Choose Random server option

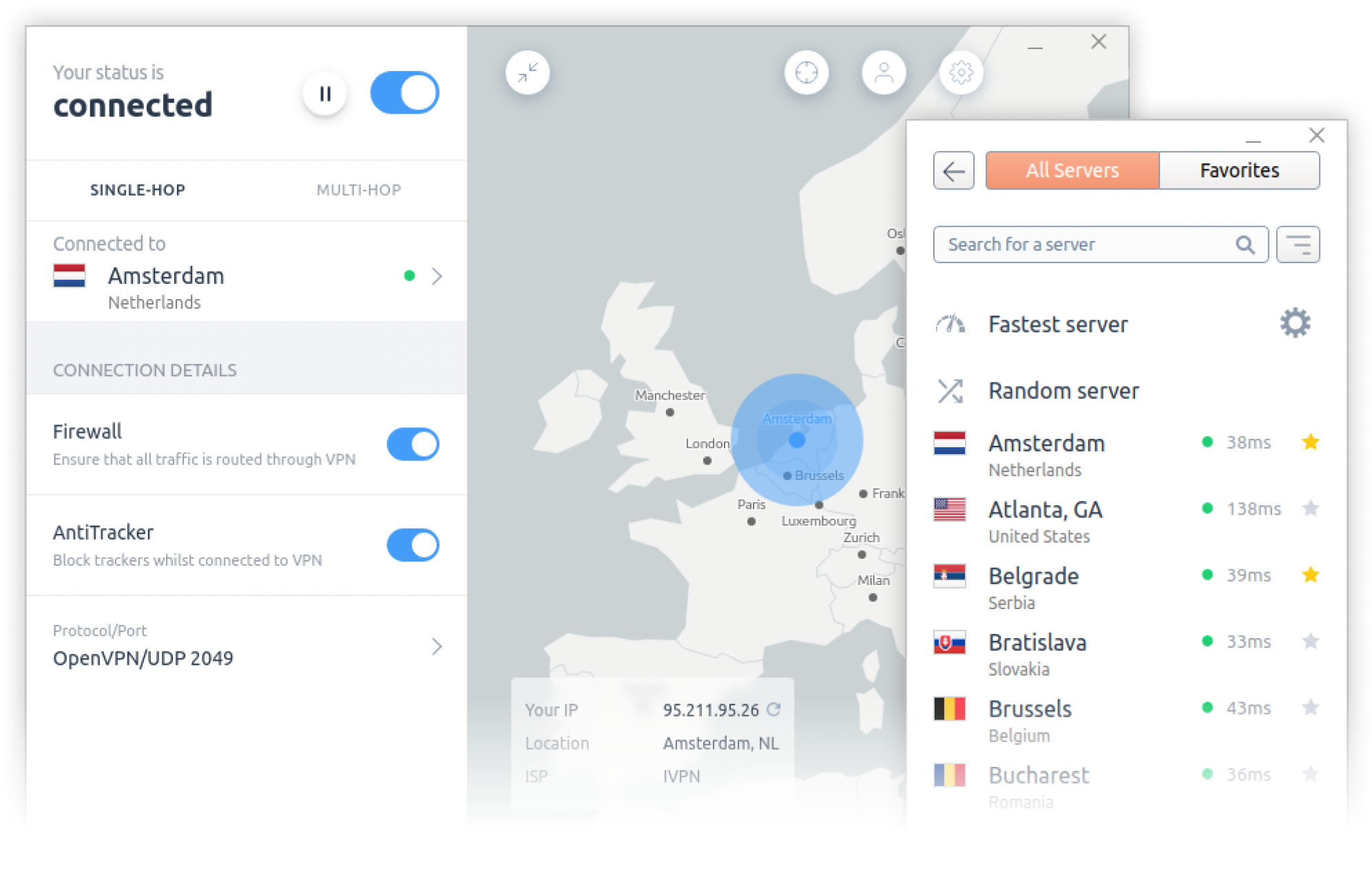point(1063,391)
